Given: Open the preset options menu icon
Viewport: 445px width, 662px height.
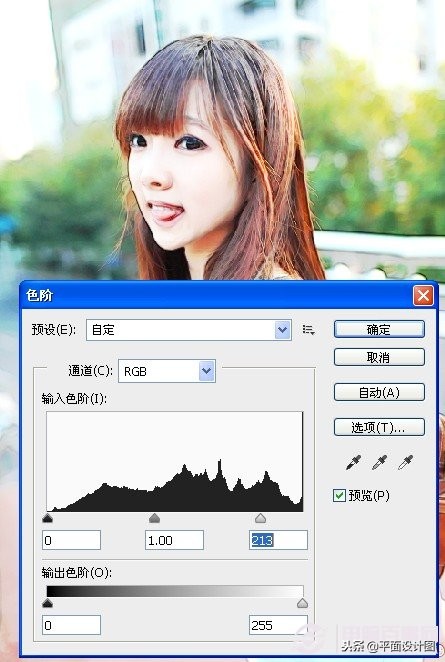Looking at the screenshot, I should [309, 330].
